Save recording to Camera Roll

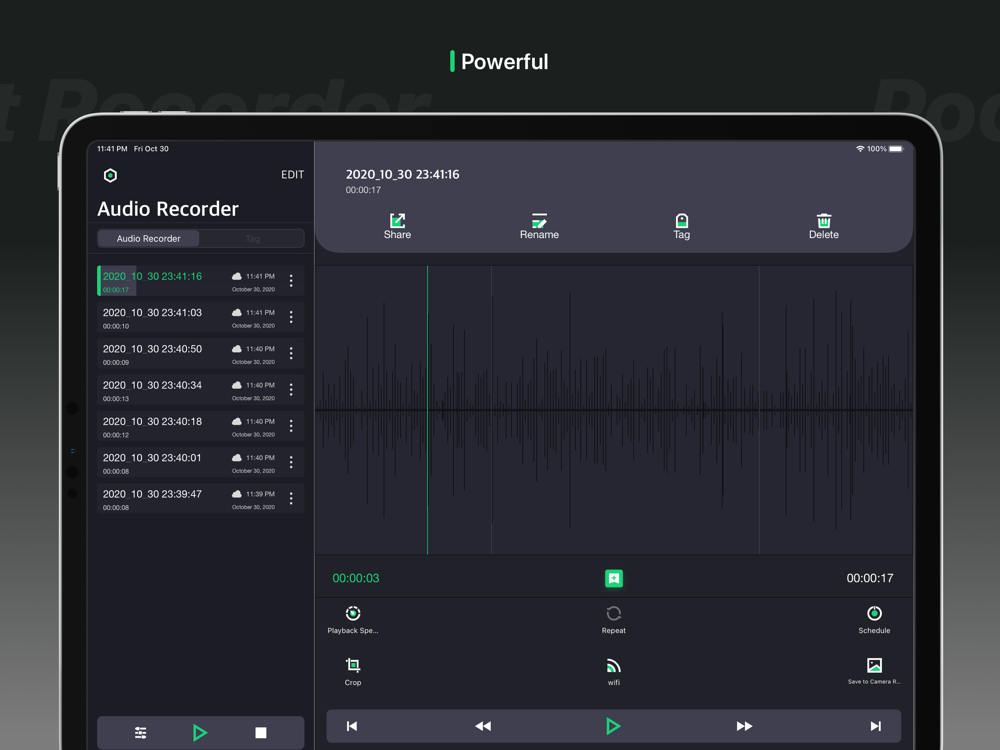(874, 666)
